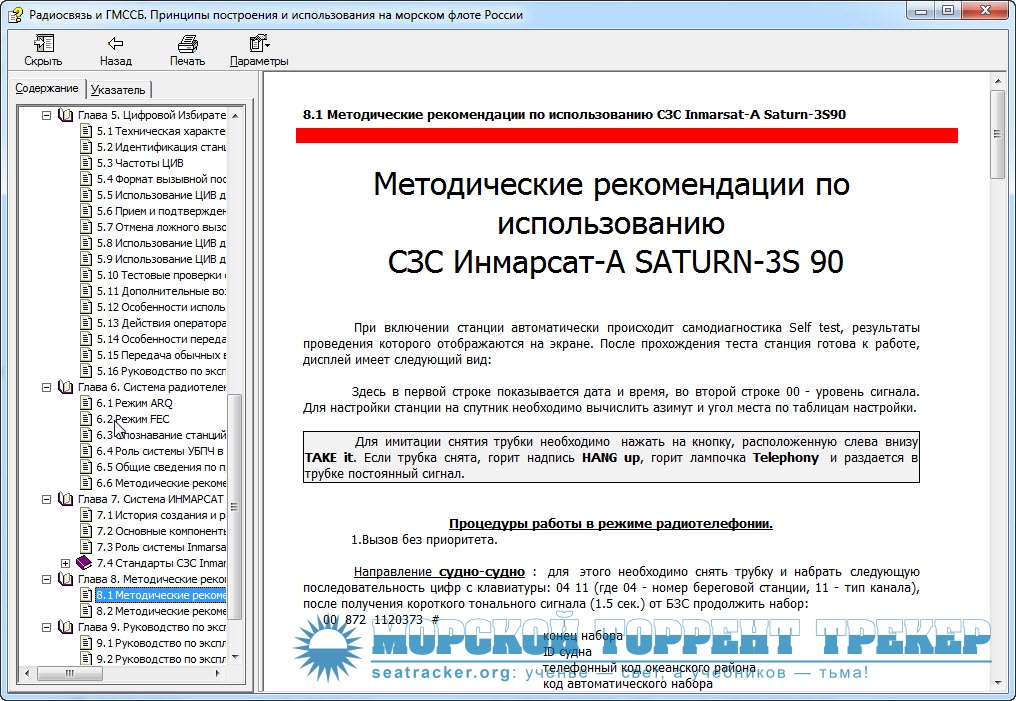Click the help window title bar icon

16,14
